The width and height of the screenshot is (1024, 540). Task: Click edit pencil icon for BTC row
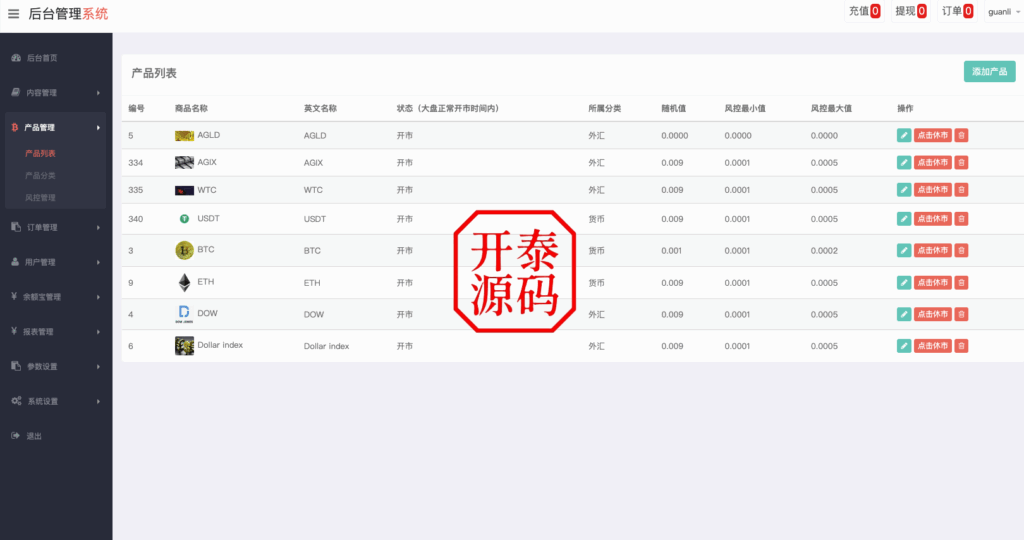(x=904, y=250)
